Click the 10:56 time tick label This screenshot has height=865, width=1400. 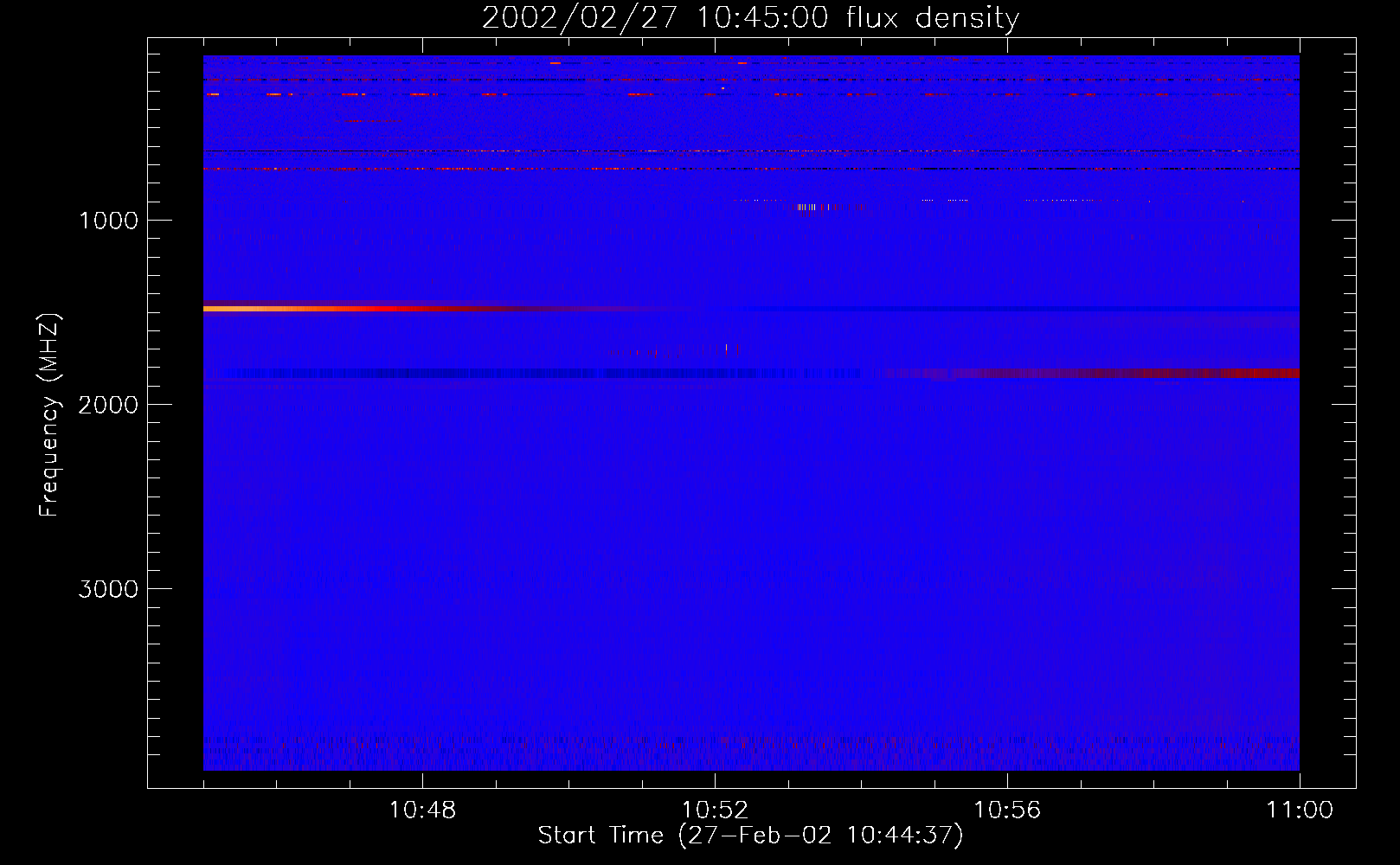1007,811
